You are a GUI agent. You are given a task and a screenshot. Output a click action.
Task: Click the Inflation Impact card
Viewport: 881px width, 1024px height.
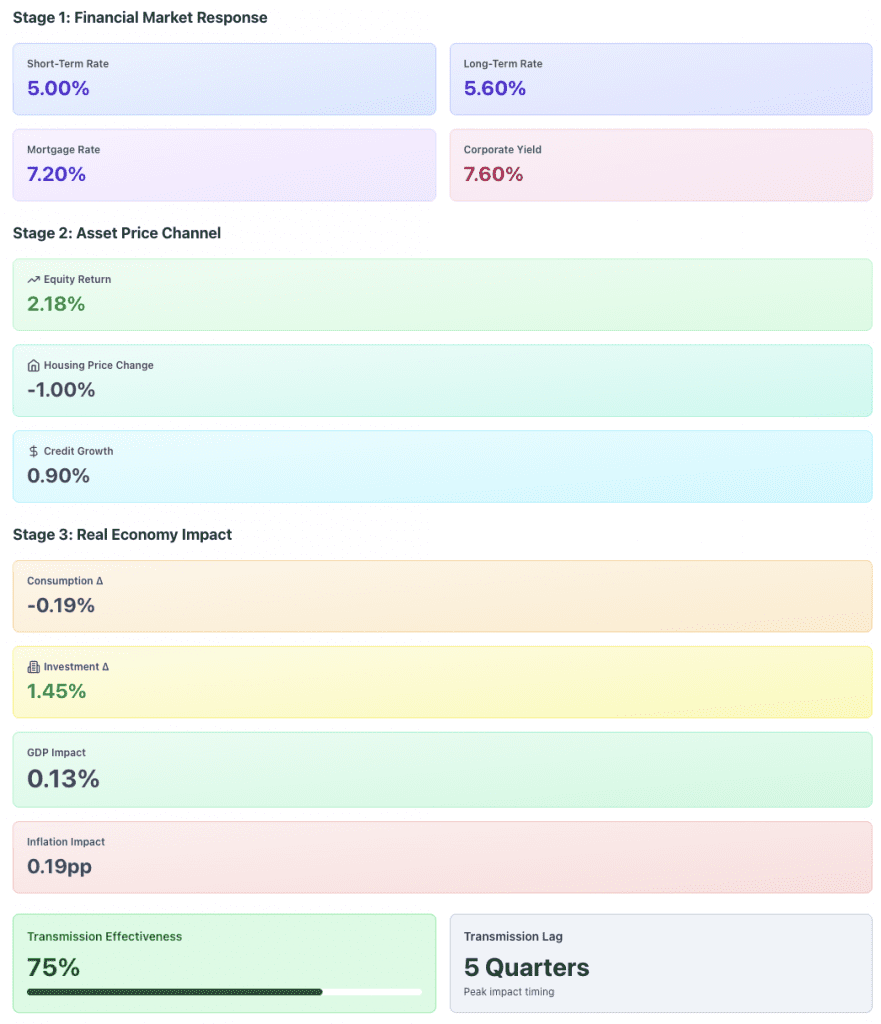(x=440, y=855)
